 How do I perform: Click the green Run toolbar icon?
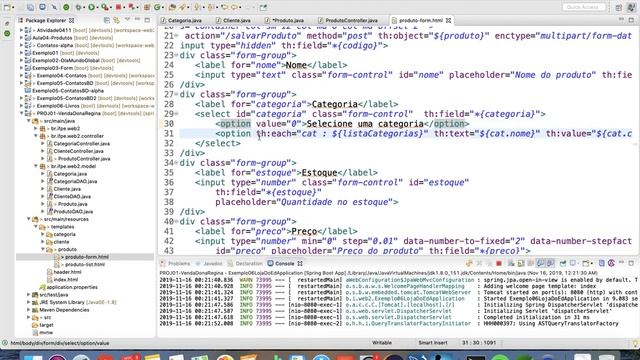coord(91,7)
